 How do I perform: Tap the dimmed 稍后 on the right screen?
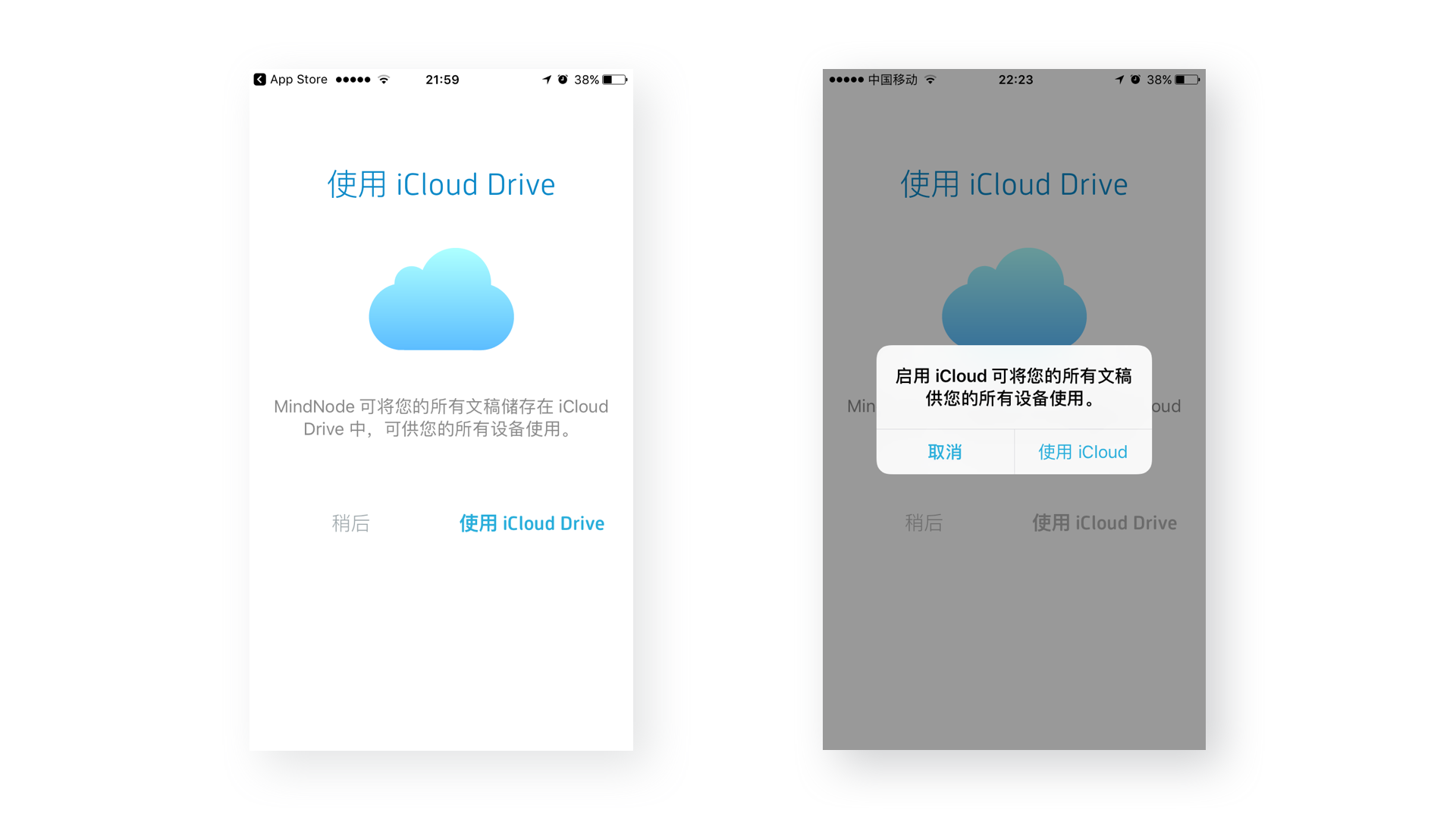click(x=924, y=522)
